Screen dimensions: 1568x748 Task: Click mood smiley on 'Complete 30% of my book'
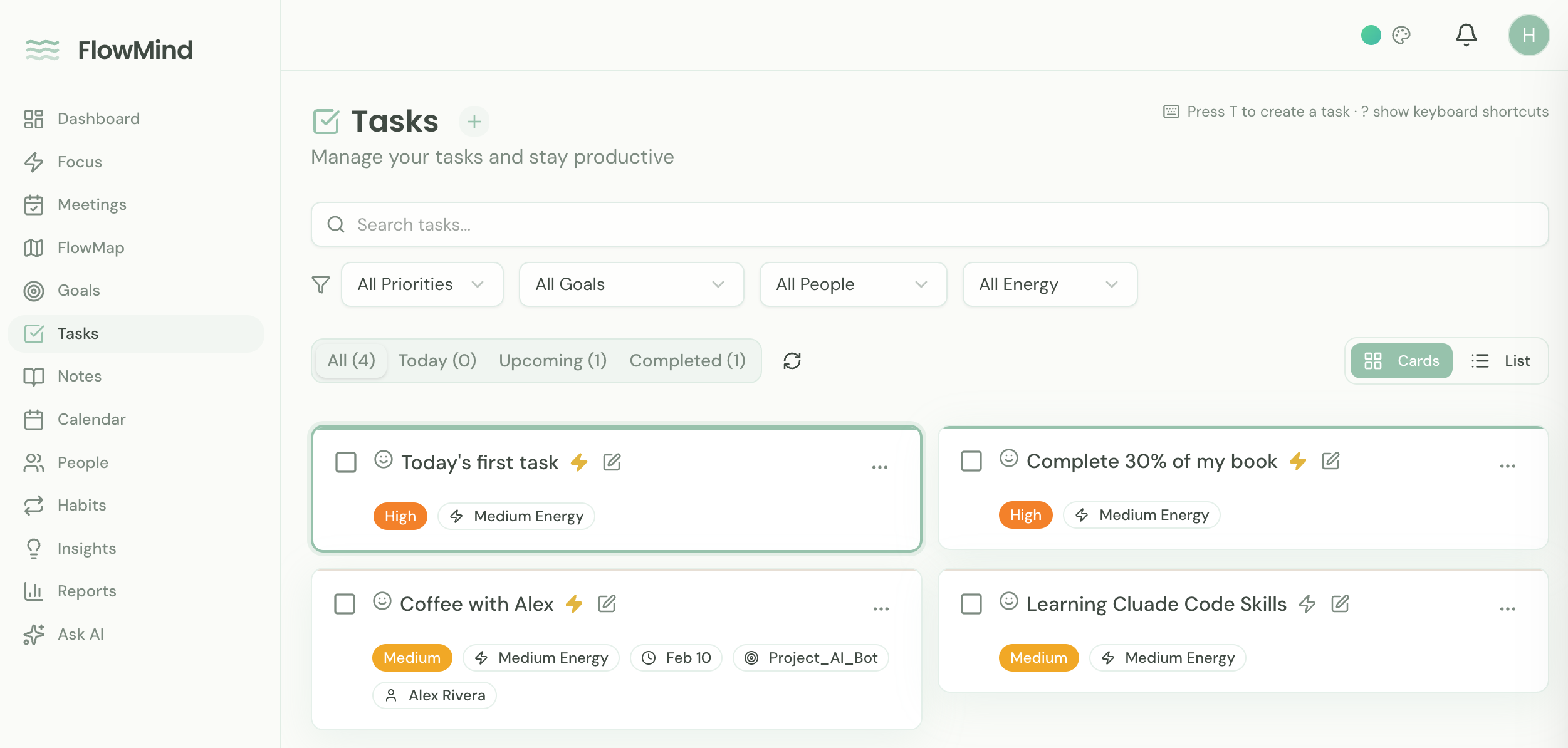click(1008, 459)
